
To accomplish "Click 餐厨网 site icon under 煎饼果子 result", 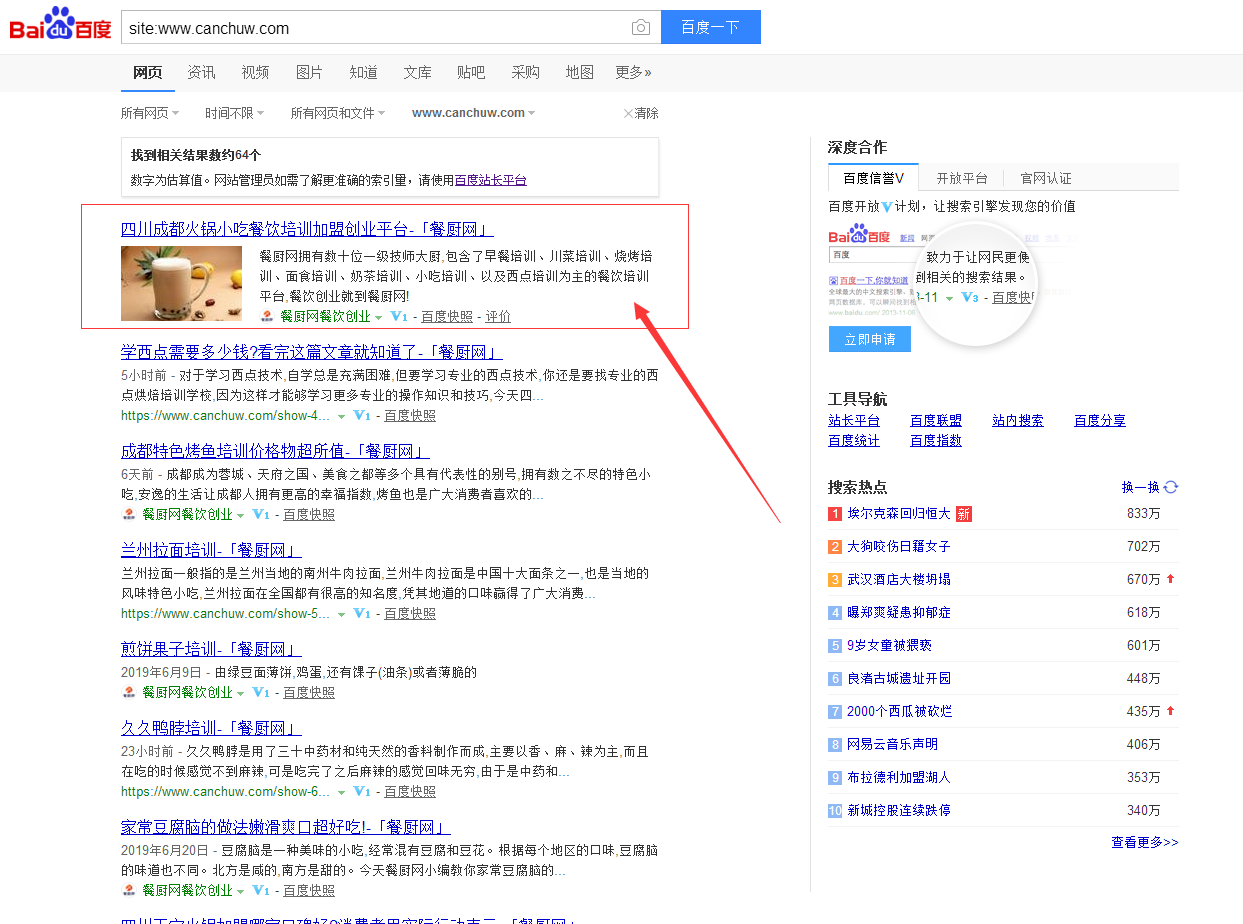I will tap(129, 692).
